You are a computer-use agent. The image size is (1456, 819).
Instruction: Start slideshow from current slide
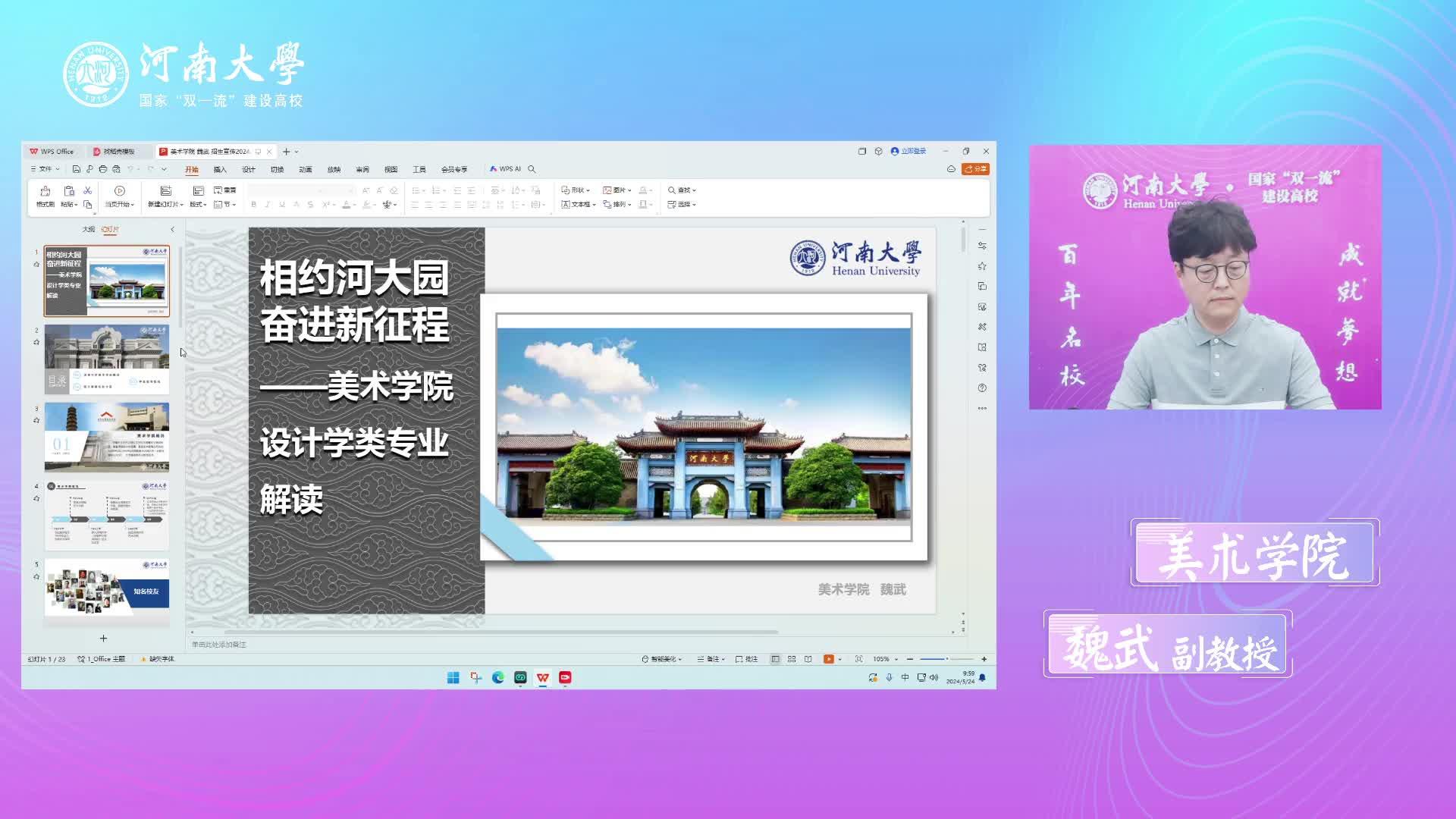pos(119,192)
